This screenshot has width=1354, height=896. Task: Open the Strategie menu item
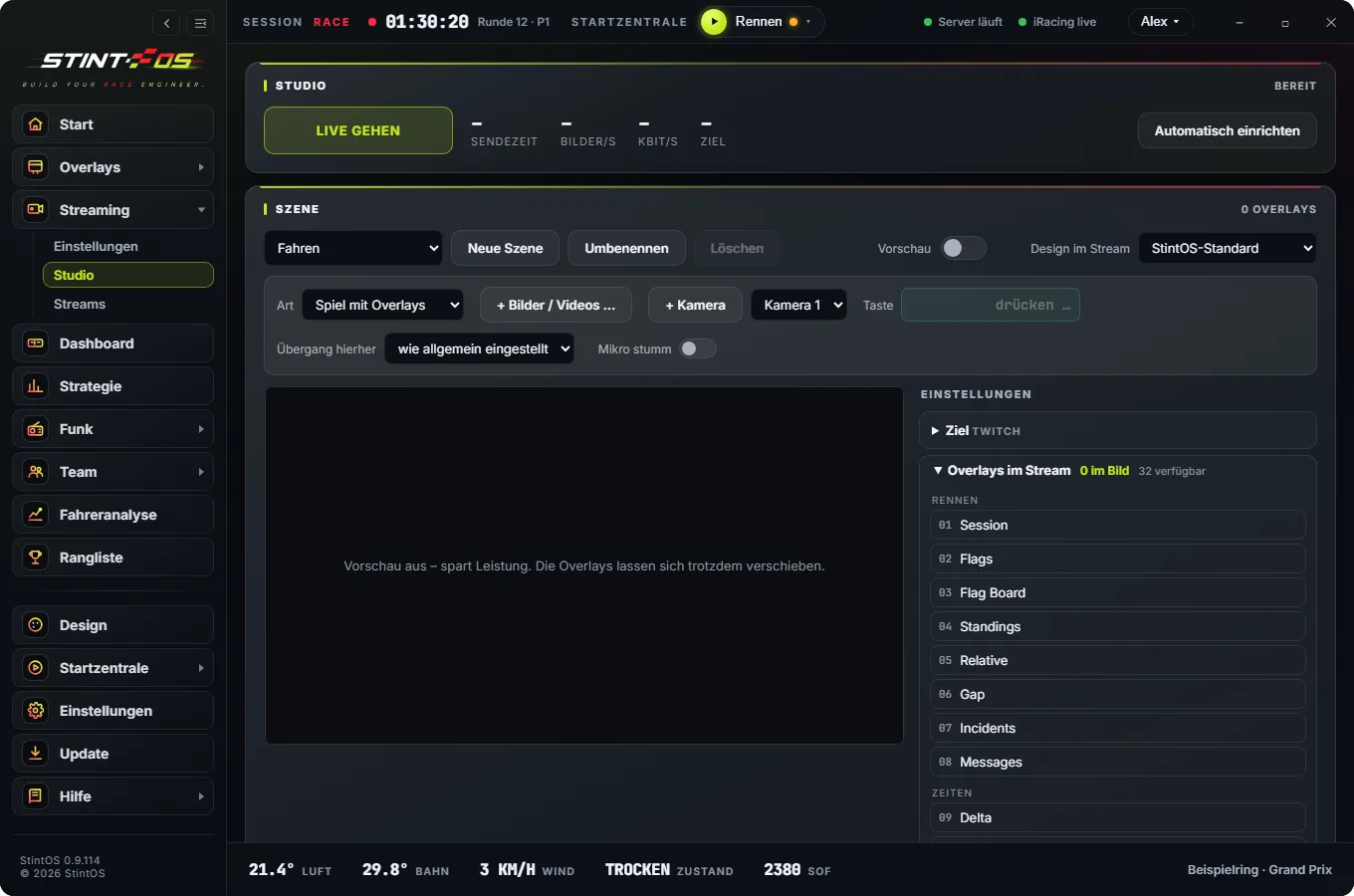[x=113, y=386]
